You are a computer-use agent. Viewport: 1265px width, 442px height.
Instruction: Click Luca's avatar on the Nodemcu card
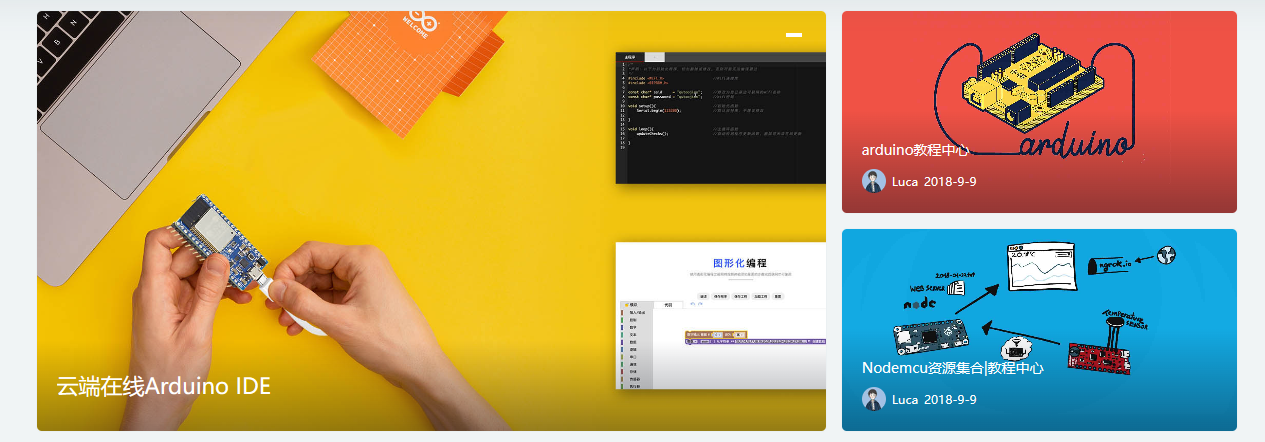pos(873,399)
